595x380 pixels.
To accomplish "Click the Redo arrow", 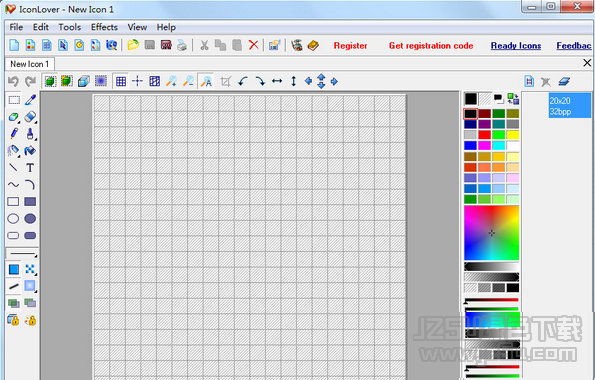I will [x=30, y=81].
